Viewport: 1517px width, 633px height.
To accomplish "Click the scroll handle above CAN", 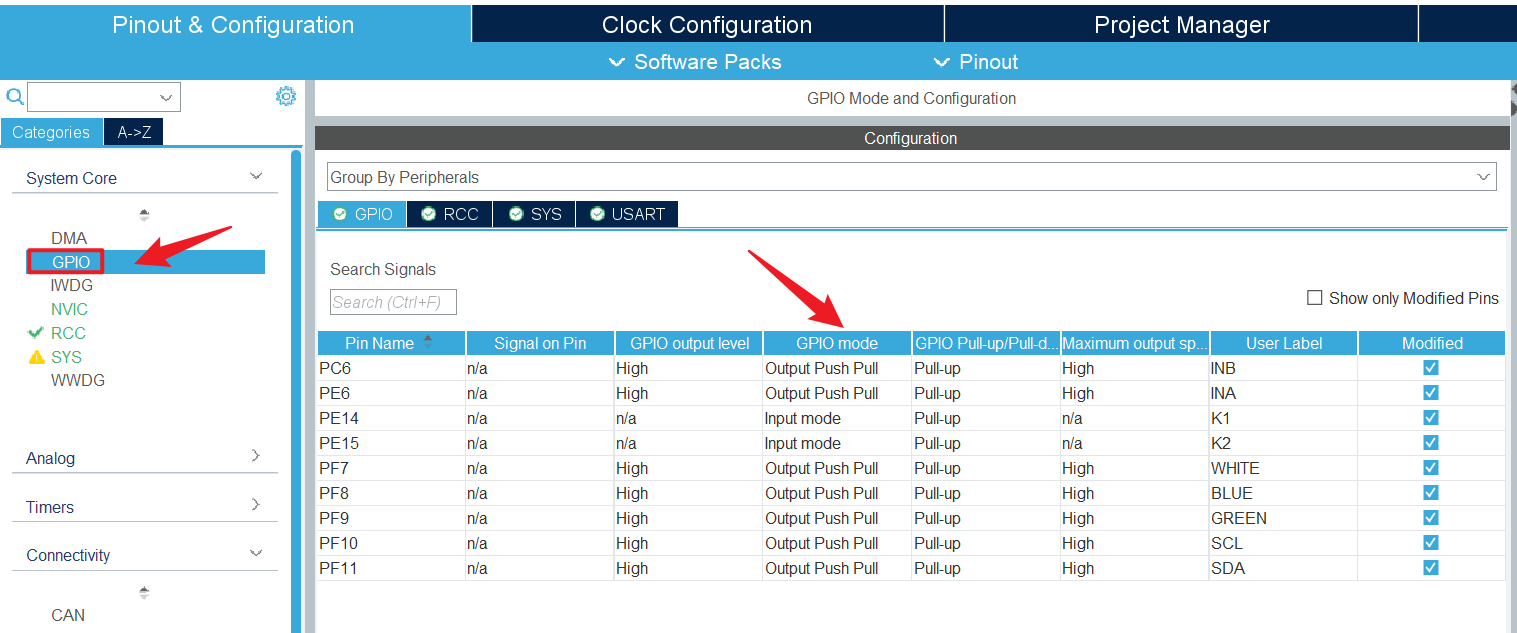I will click(x=144, y=592).
